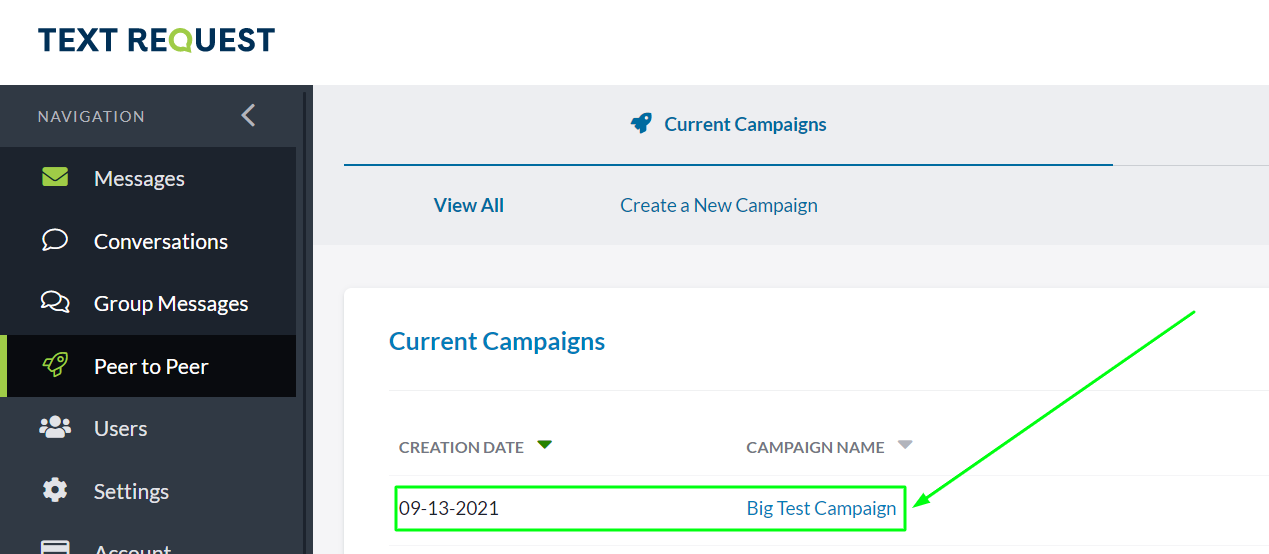Image resolution: width=1269 pixels, height=554 pixels.
Task: Click the Current Campaigns rocket icon
Action: coord(641,124)
